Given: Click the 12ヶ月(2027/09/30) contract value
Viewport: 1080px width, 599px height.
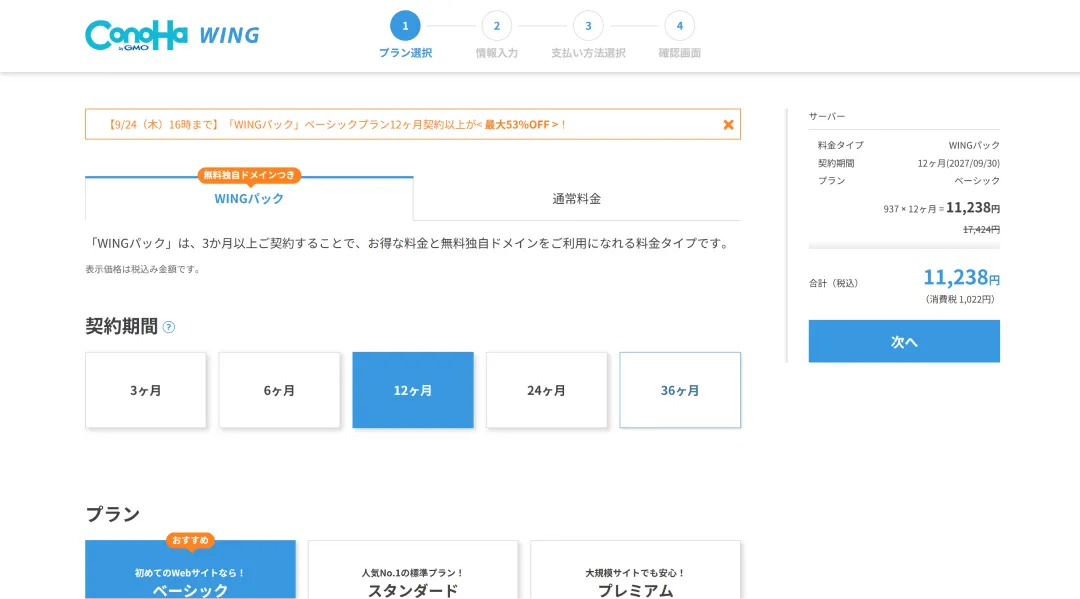Looking at the screenshot, I should point(958,163).
